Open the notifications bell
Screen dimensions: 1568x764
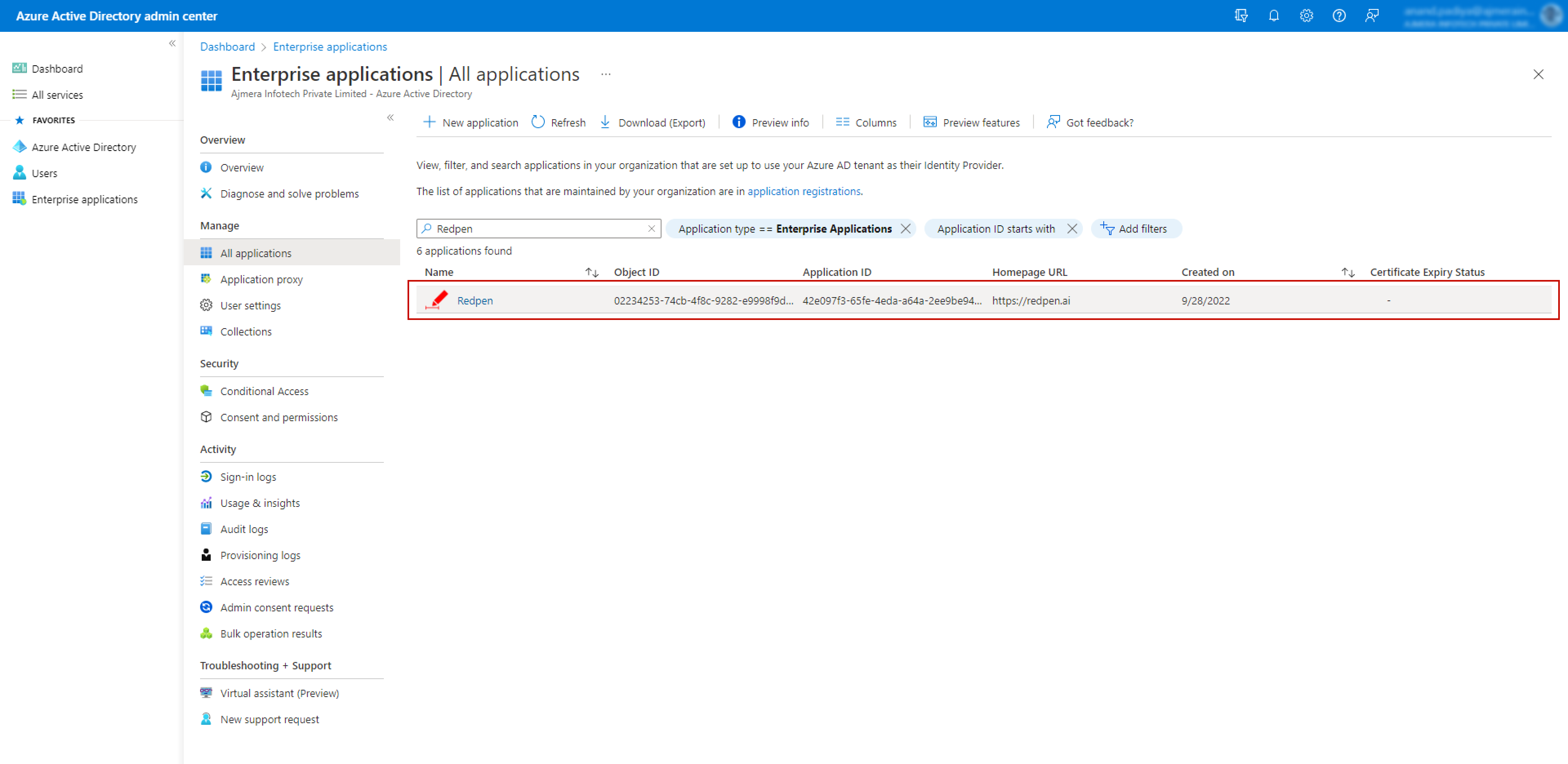pyautogui.click(x=1274, y=16)
